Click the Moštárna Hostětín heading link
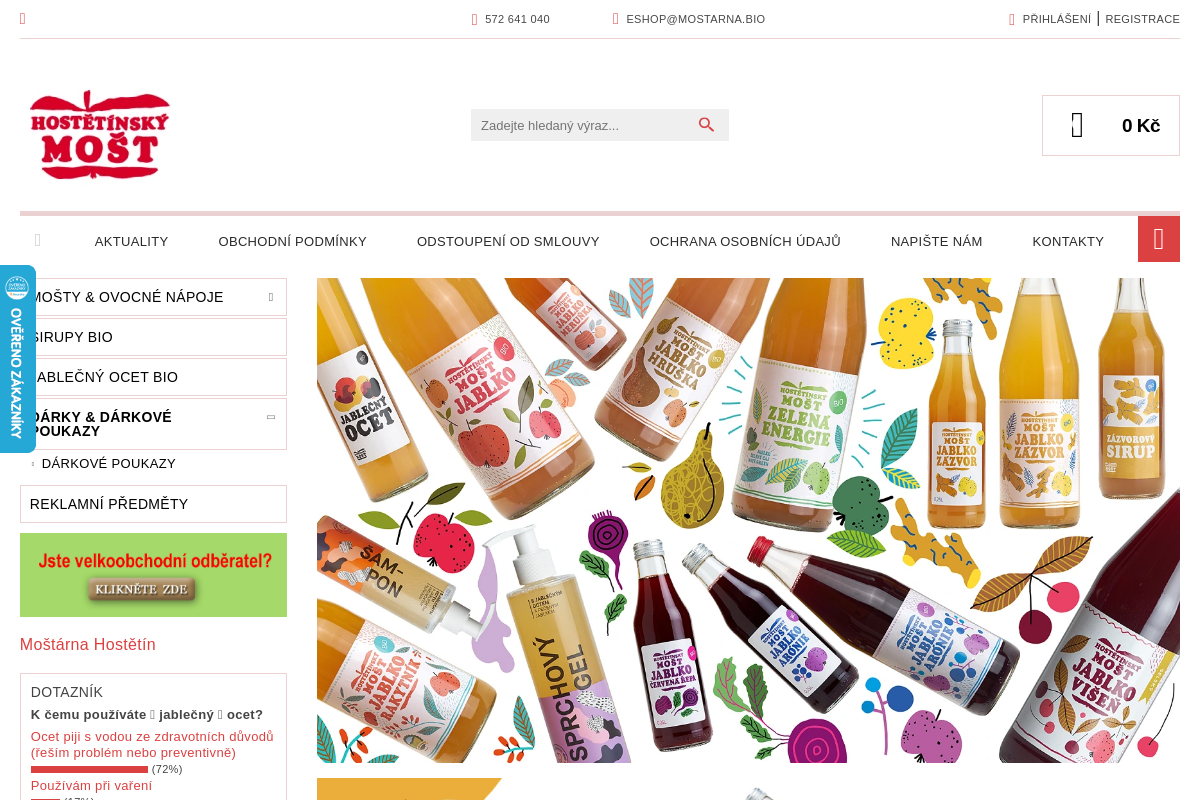Screen dimensions: 1200x800 (88, 645)
